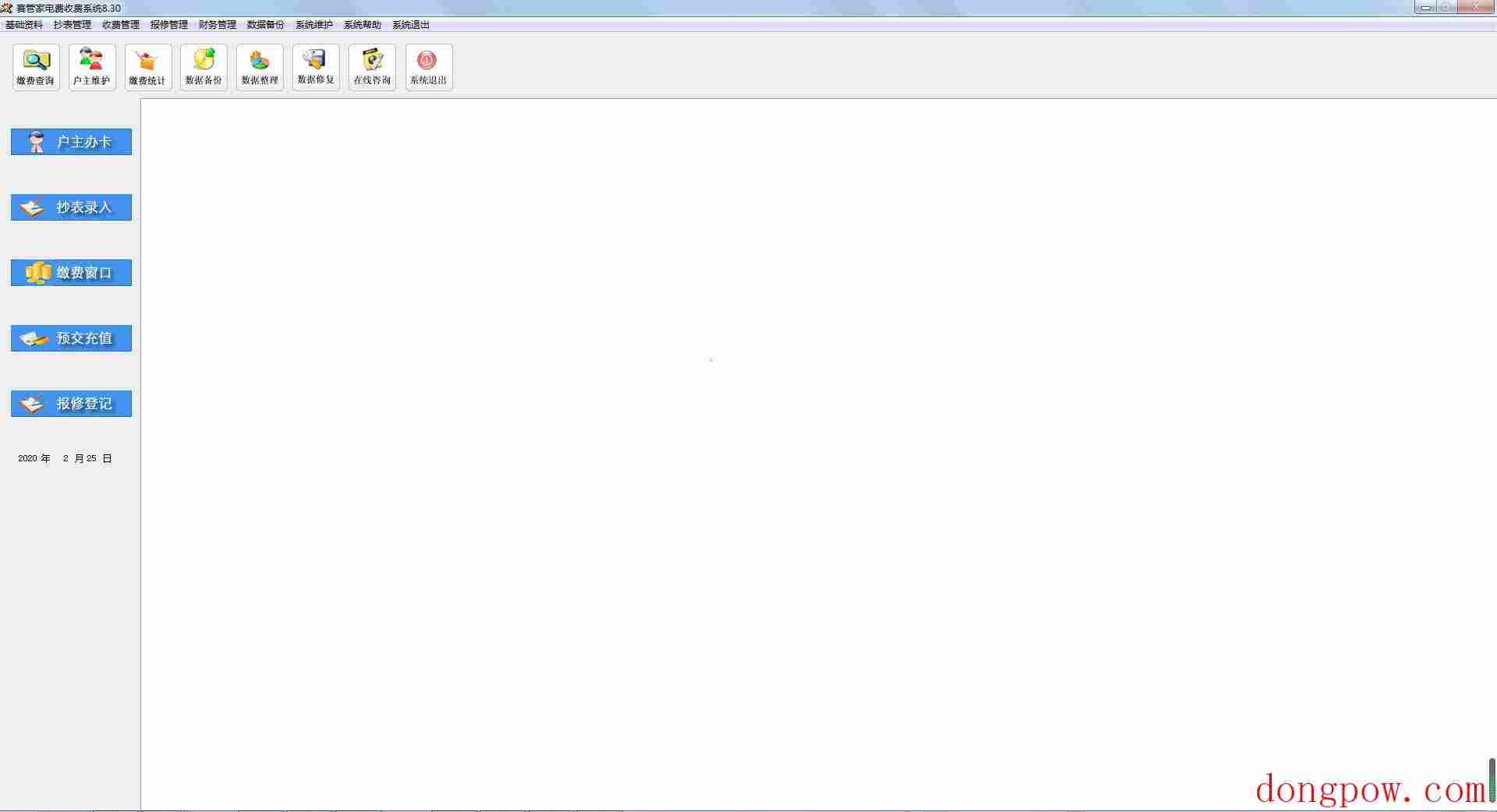Open the 抄表录入 sidebar button
The image size is (1497, 812).
[x=71, y=207]
